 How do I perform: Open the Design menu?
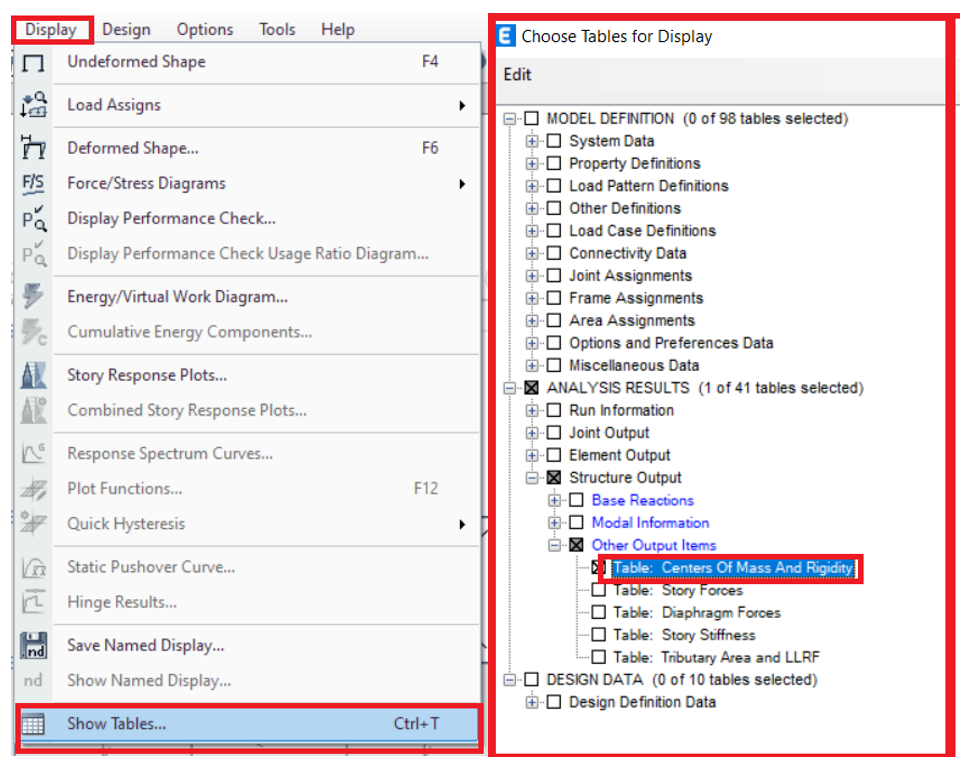coord(126,29)
